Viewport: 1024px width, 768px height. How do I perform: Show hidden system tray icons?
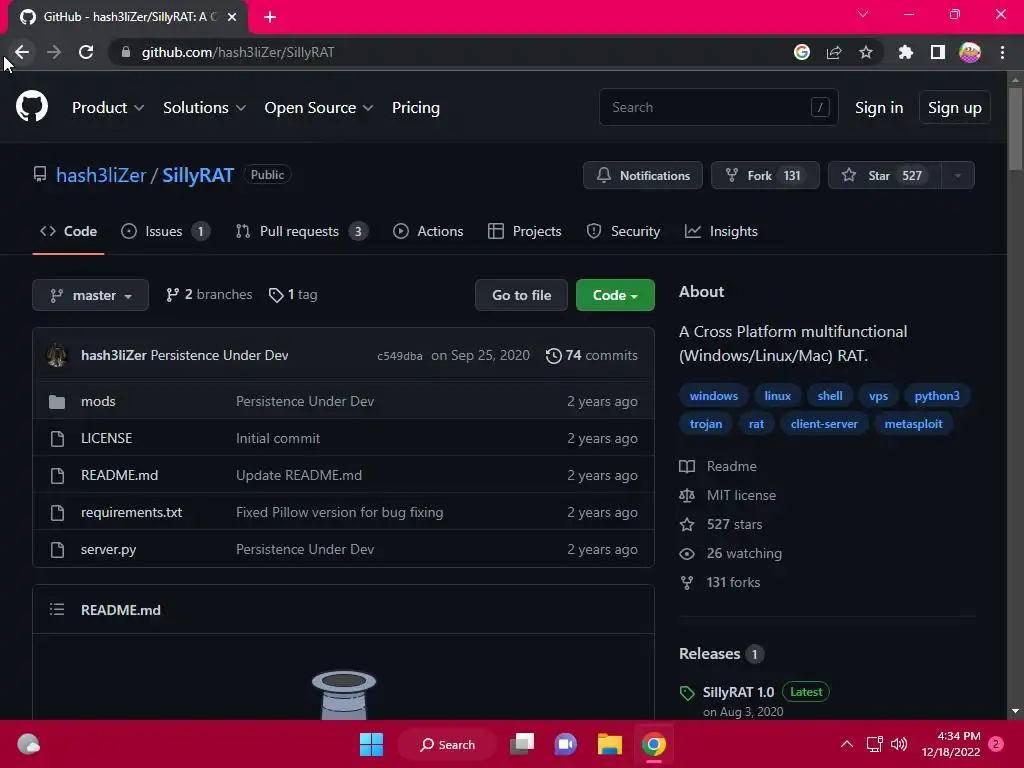847,744
